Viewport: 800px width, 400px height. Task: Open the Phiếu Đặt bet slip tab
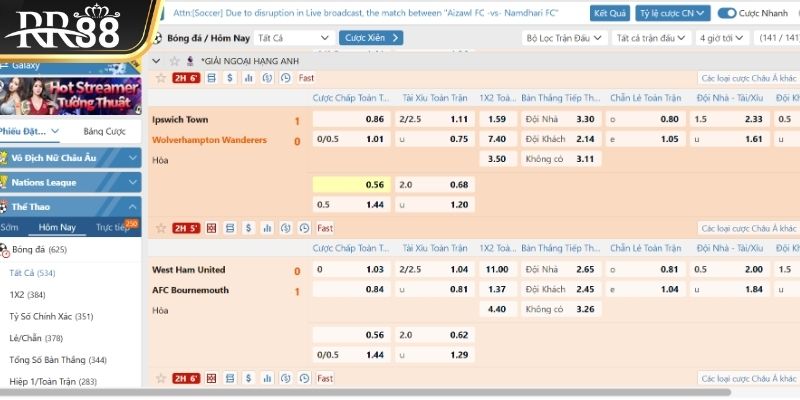click(x=29, y=131)
